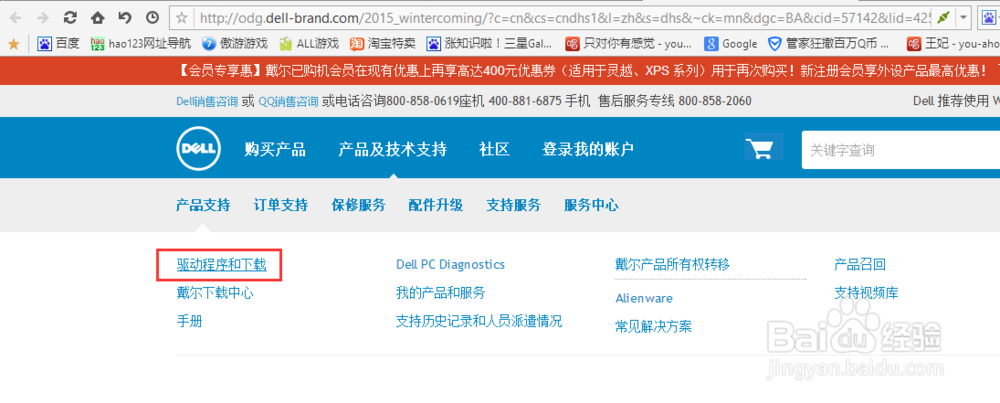
Task: Click the 驱动程序和下载 link
Action: 221,265
